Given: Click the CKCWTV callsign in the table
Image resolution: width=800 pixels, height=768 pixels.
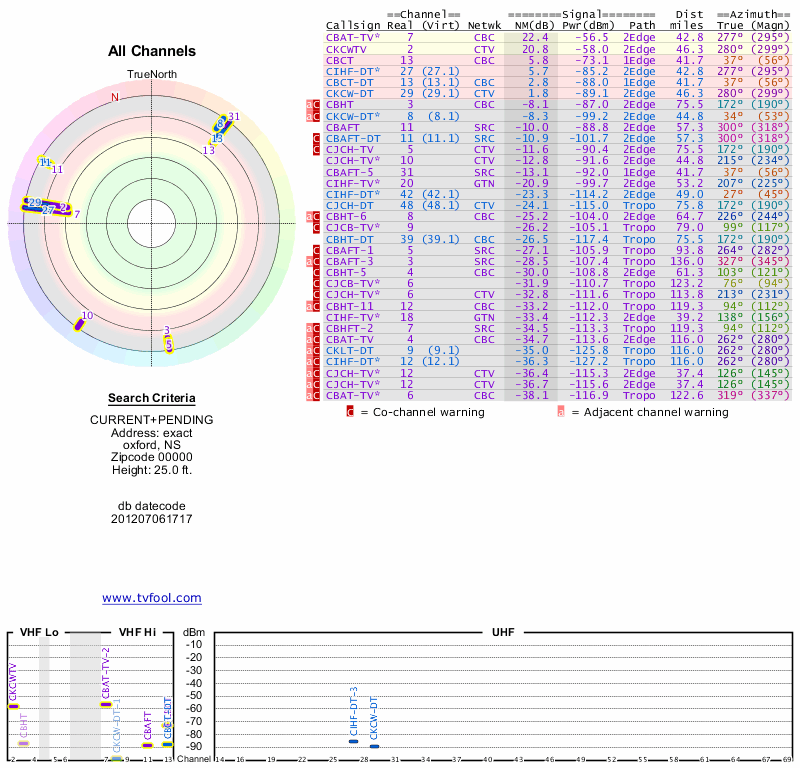Looking at the screenshot, I should 346,48.
